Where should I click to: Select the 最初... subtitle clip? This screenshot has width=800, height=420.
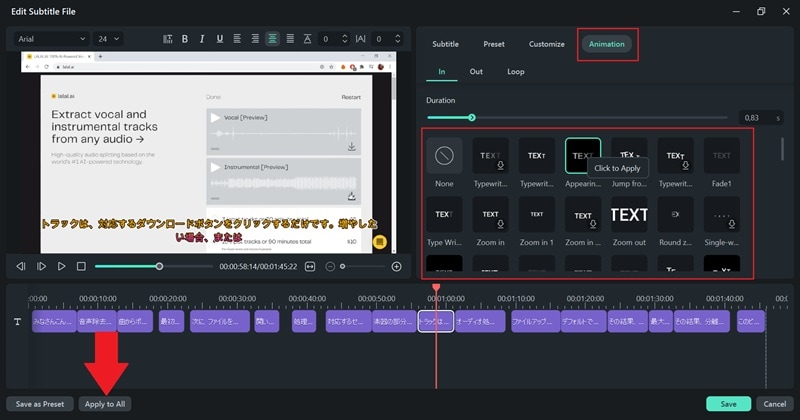171,322
